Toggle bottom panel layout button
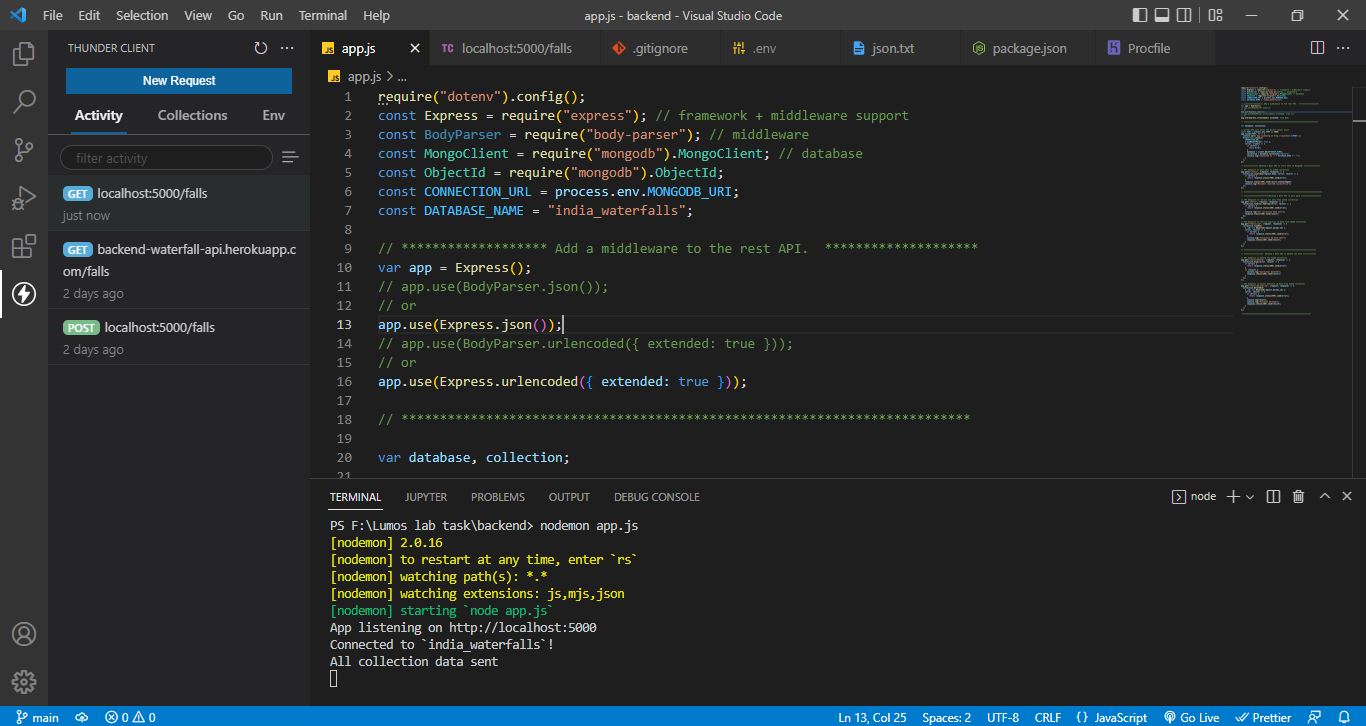The image size is (1366, 726). (1164, 15)
